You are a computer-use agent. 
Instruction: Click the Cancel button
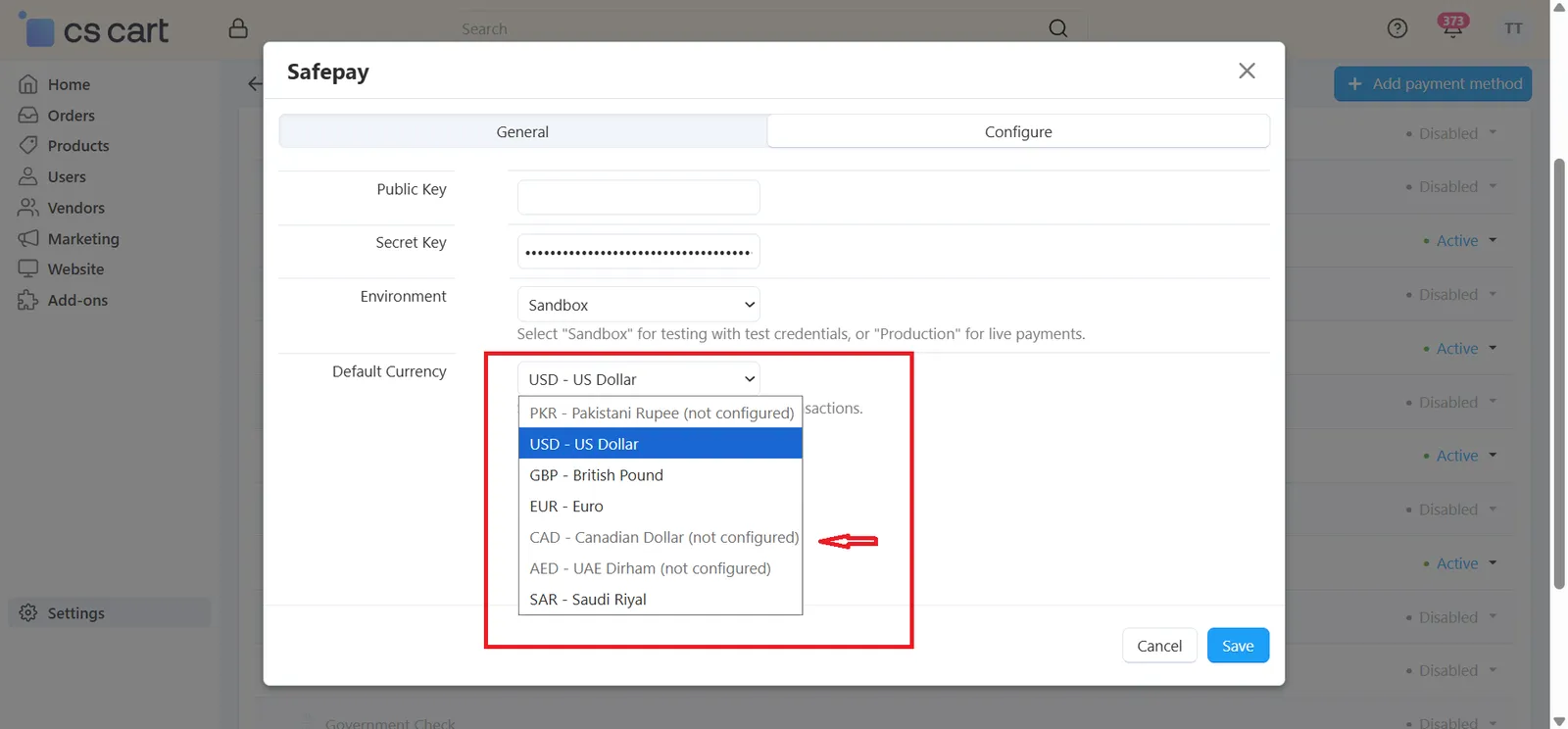pyautogui.click(x=1159, y=646)
